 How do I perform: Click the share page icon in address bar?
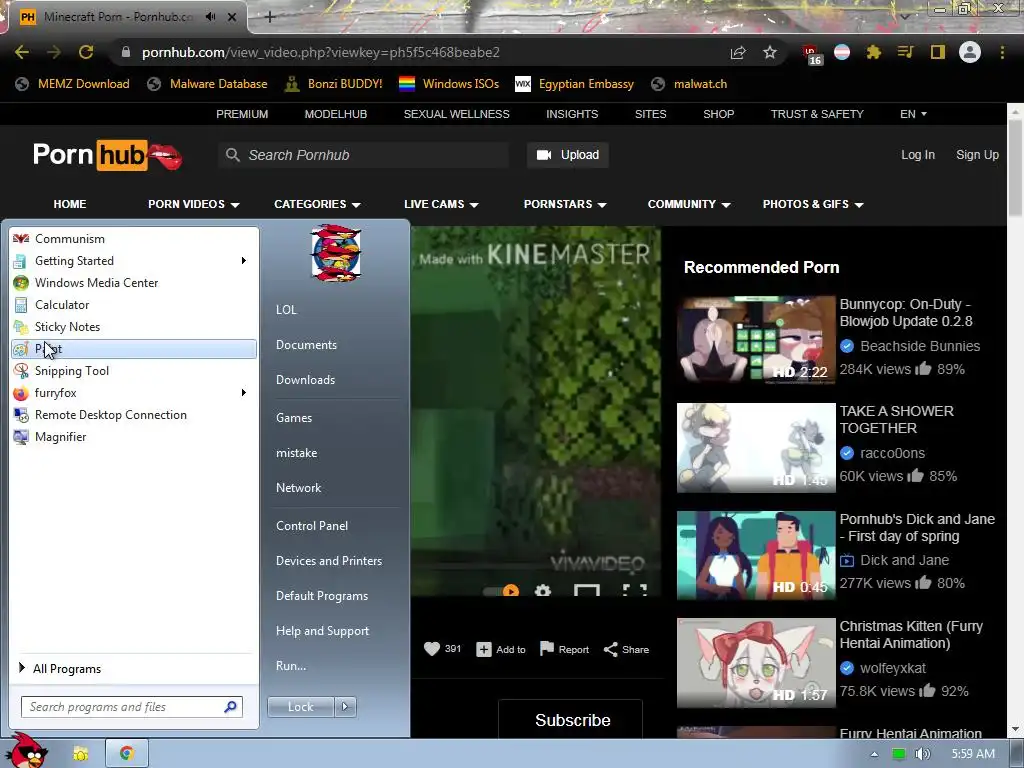(x=738, y=53)
